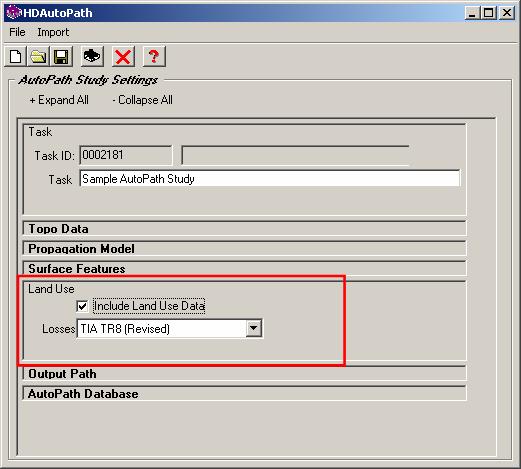The image size is (521, 469).
Task: Expand the Propagation Model section
Action: click(244, 249)
